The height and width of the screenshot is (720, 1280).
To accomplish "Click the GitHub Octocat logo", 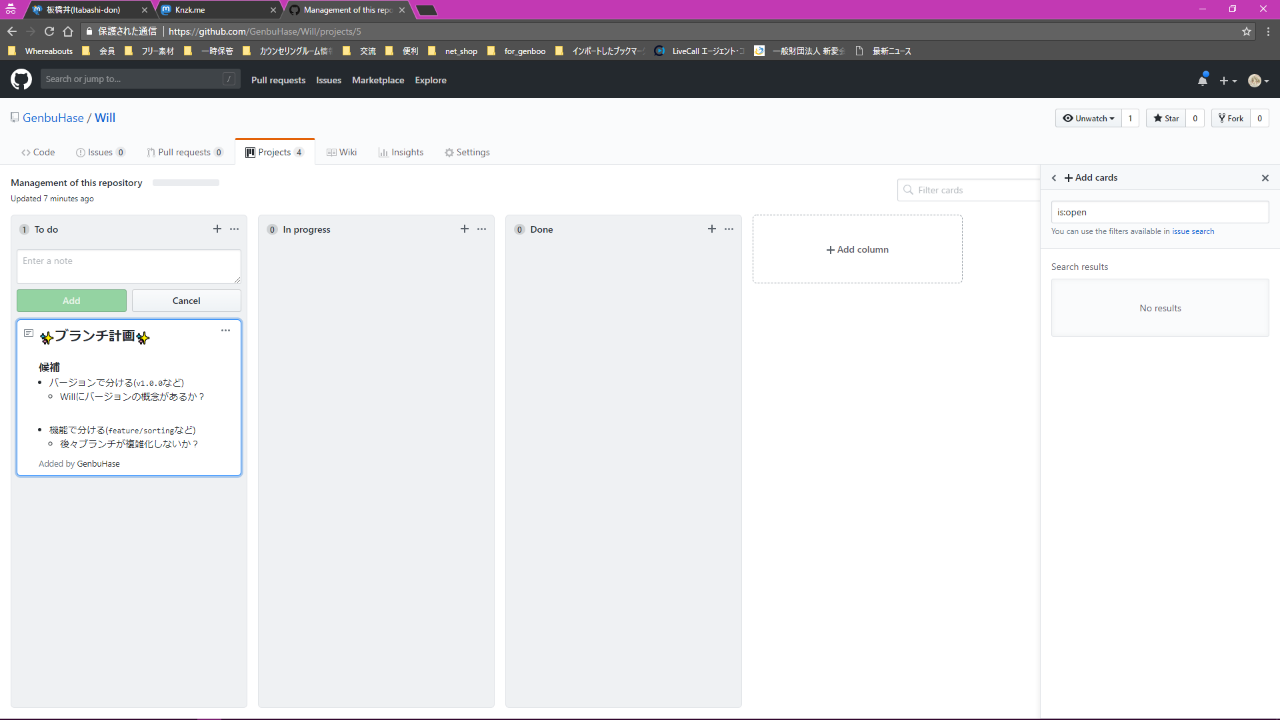I will (x=21, y=79).
